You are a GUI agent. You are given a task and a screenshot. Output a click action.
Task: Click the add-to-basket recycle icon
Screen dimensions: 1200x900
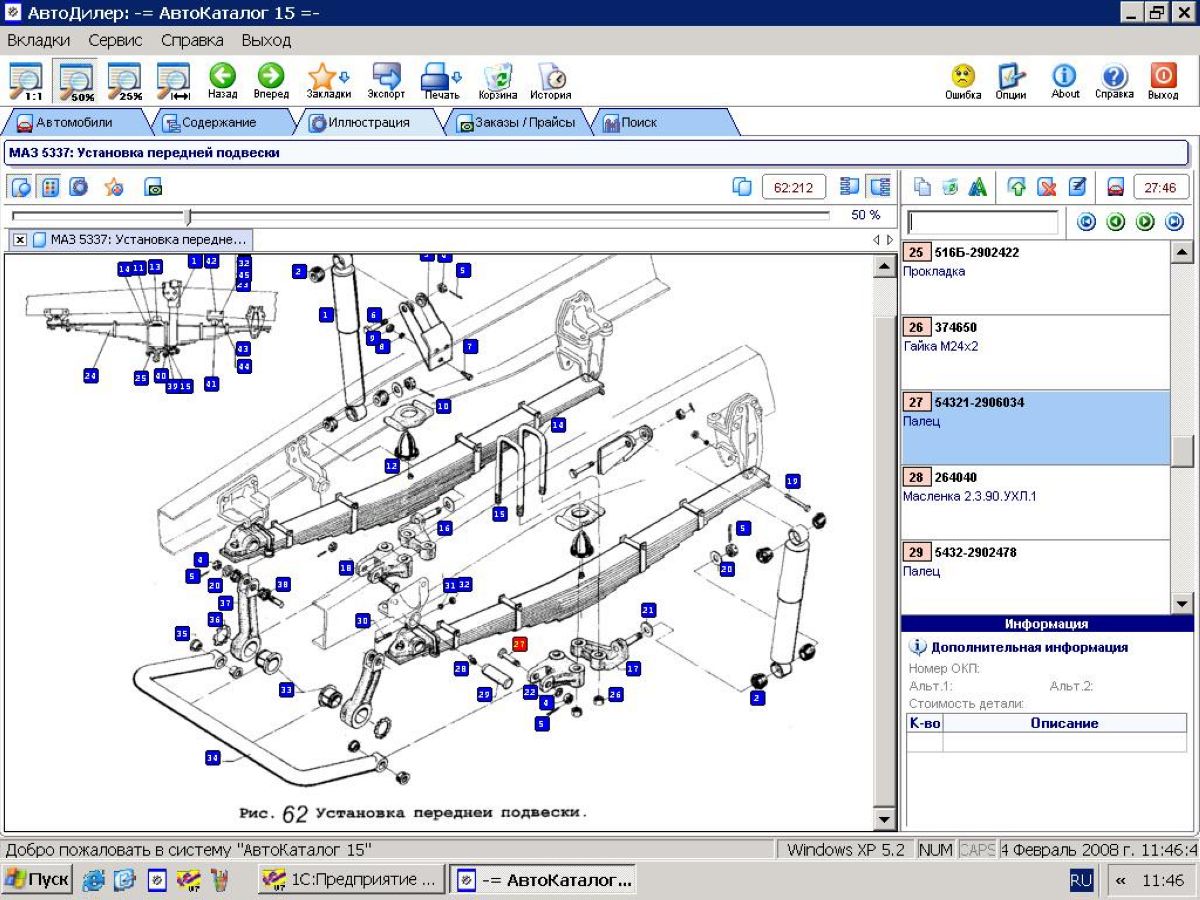tap(950, 187)
